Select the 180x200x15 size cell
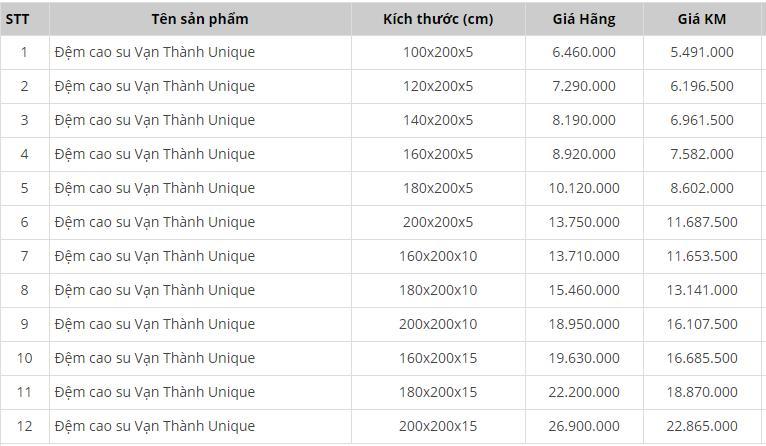 coord(438,392)
